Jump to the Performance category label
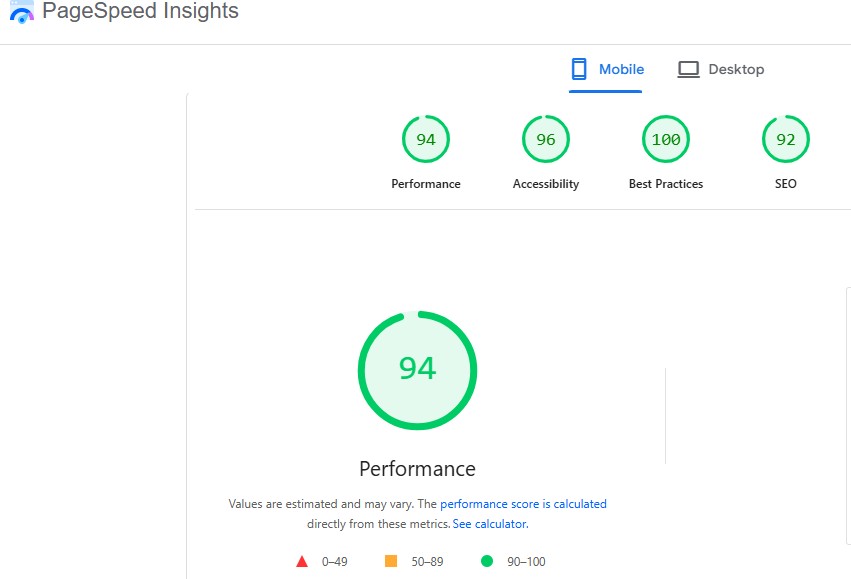The width and height of the screenshot is (851, 579). point(426,184)
